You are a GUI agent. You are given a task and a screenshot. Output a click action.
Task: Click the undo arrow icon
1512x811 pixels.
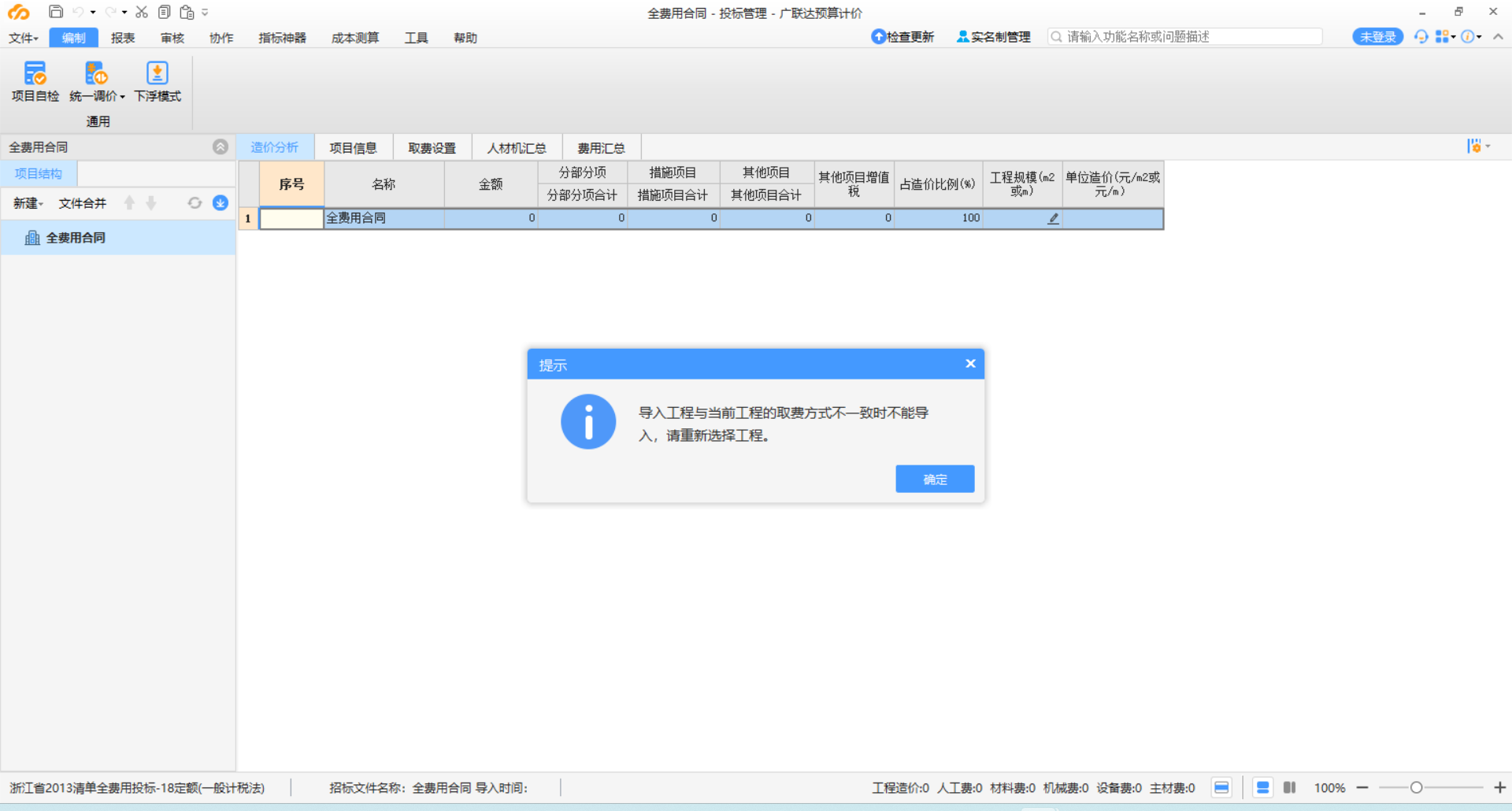click(x=78, y=12)
